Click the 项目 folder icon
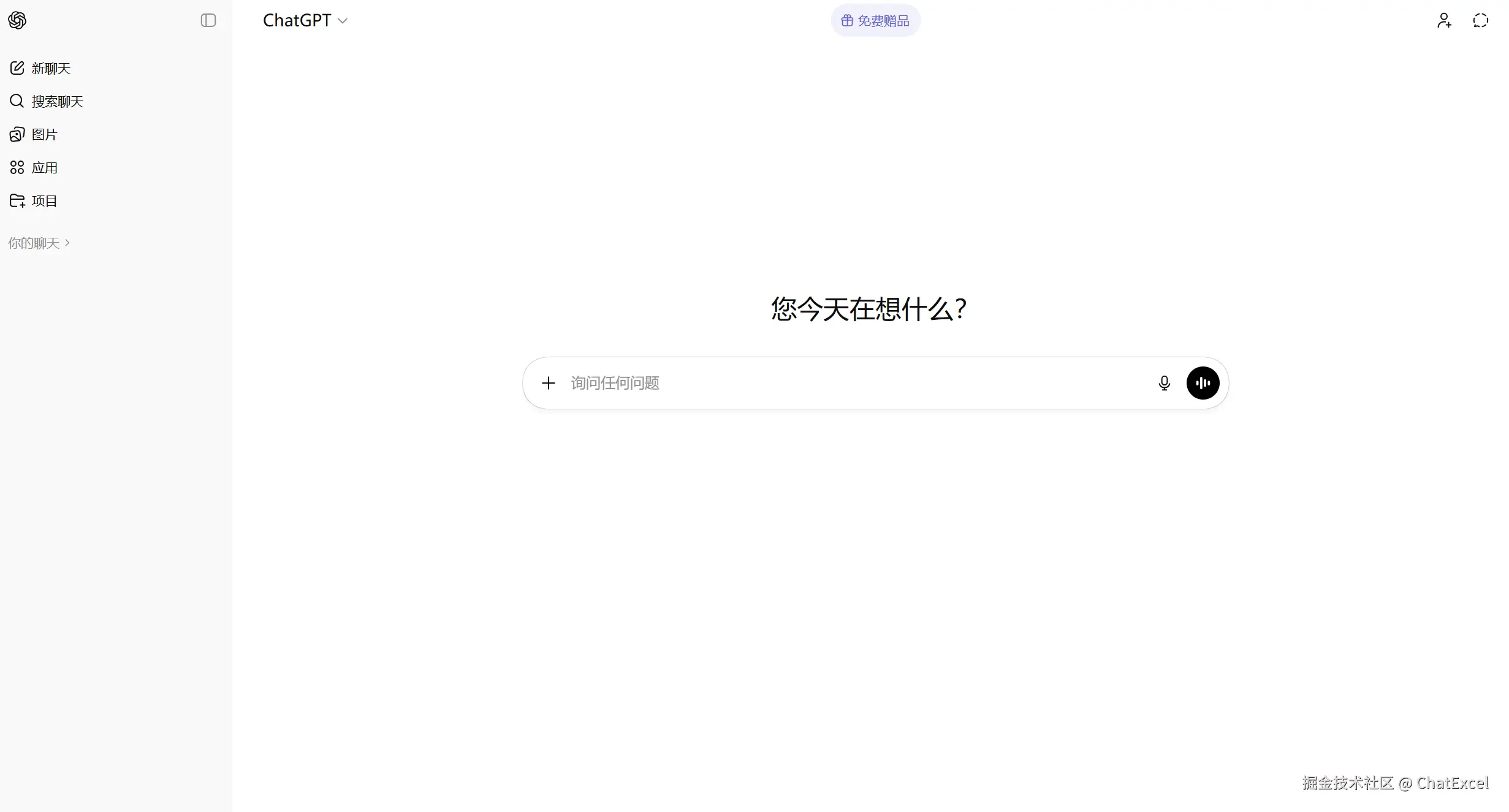This screenshot has height=812, width=1509. point(17,200)
